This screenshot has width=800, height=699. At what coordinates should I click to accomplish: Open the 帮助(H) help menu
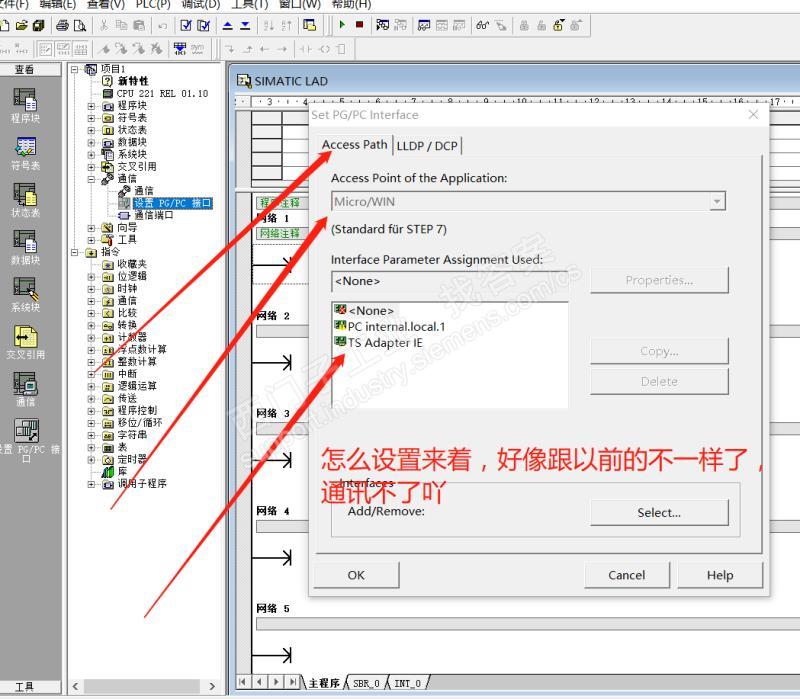click(x=351, y=5)
